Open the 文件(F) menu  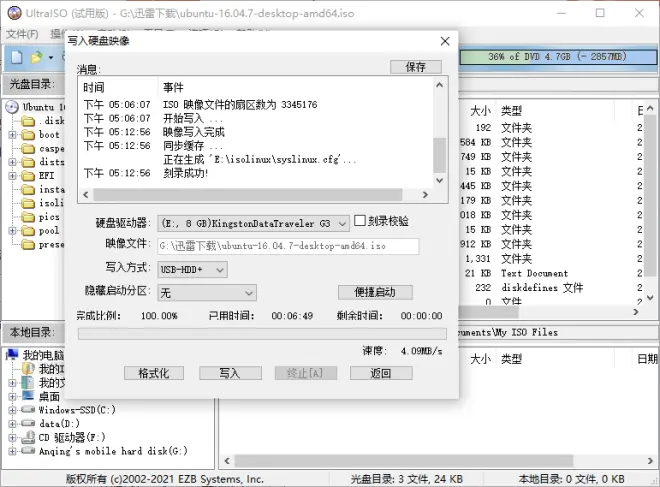tap(22, 34)
